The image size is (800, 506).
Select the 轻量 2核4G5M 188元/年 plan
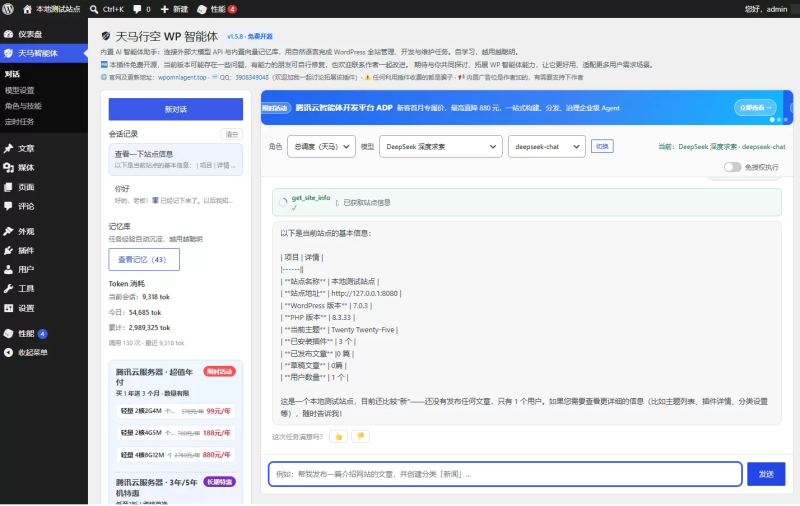coord(176,433)
